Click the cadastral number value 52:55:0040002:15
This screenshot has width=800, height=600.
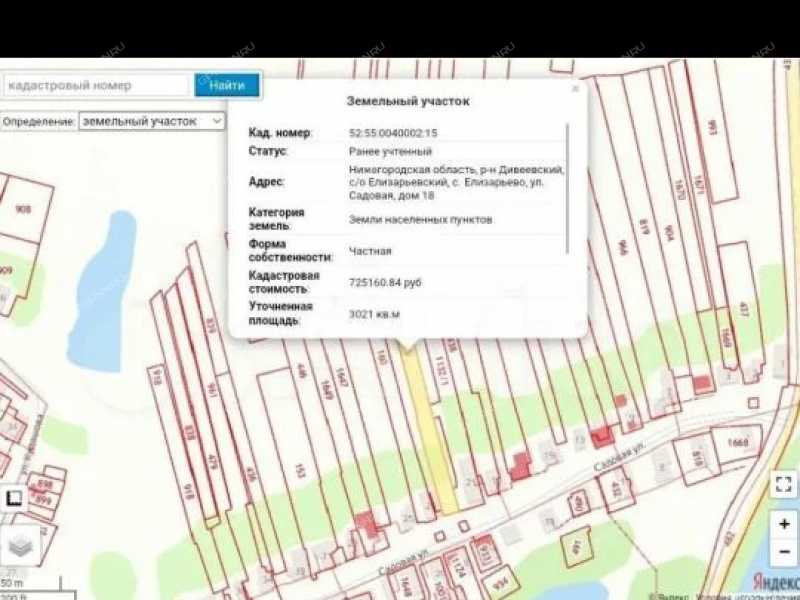click(393, 132)
